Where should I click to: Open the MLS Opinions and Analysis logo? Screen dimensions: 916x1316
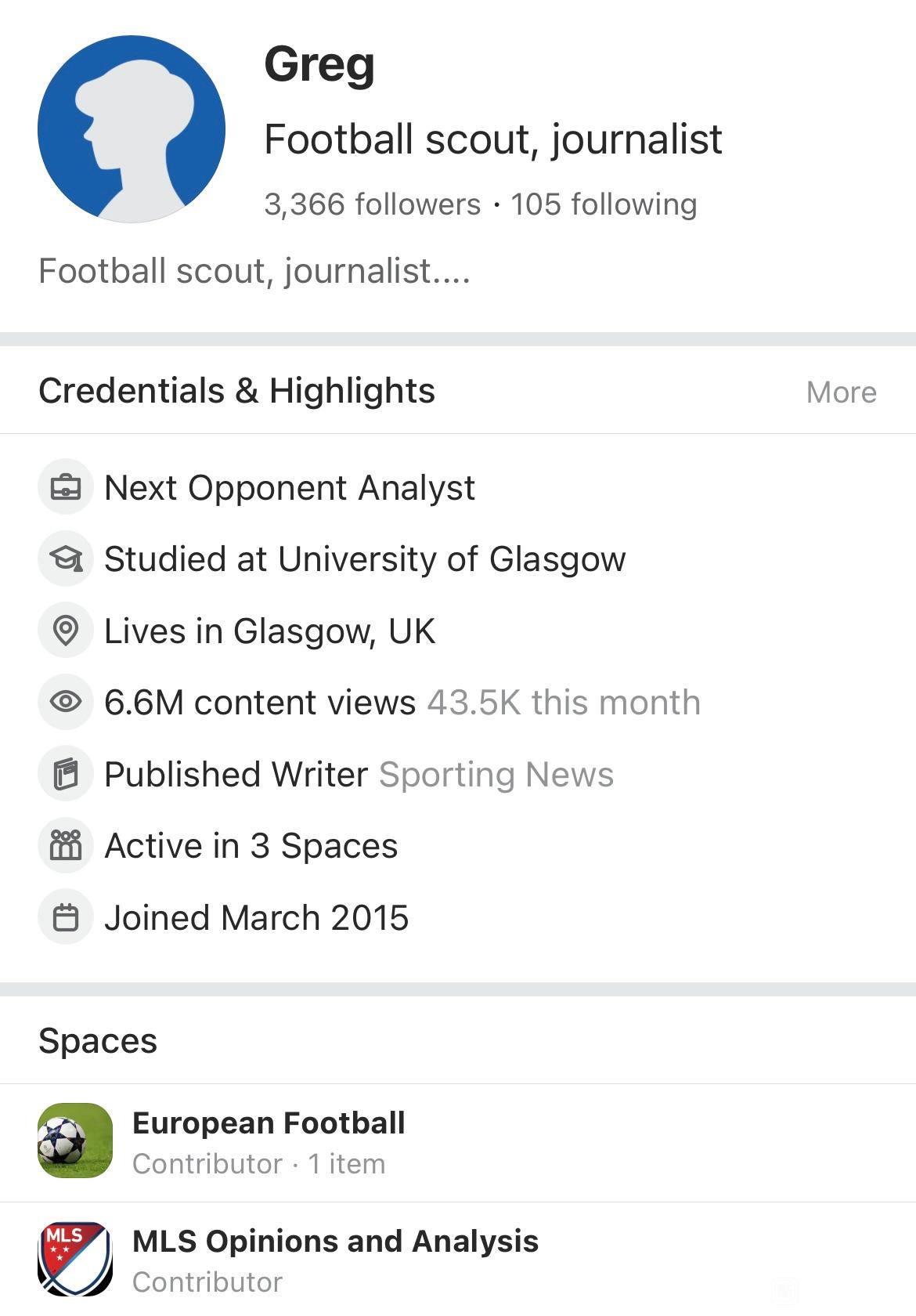click(x=75, y=1259)
